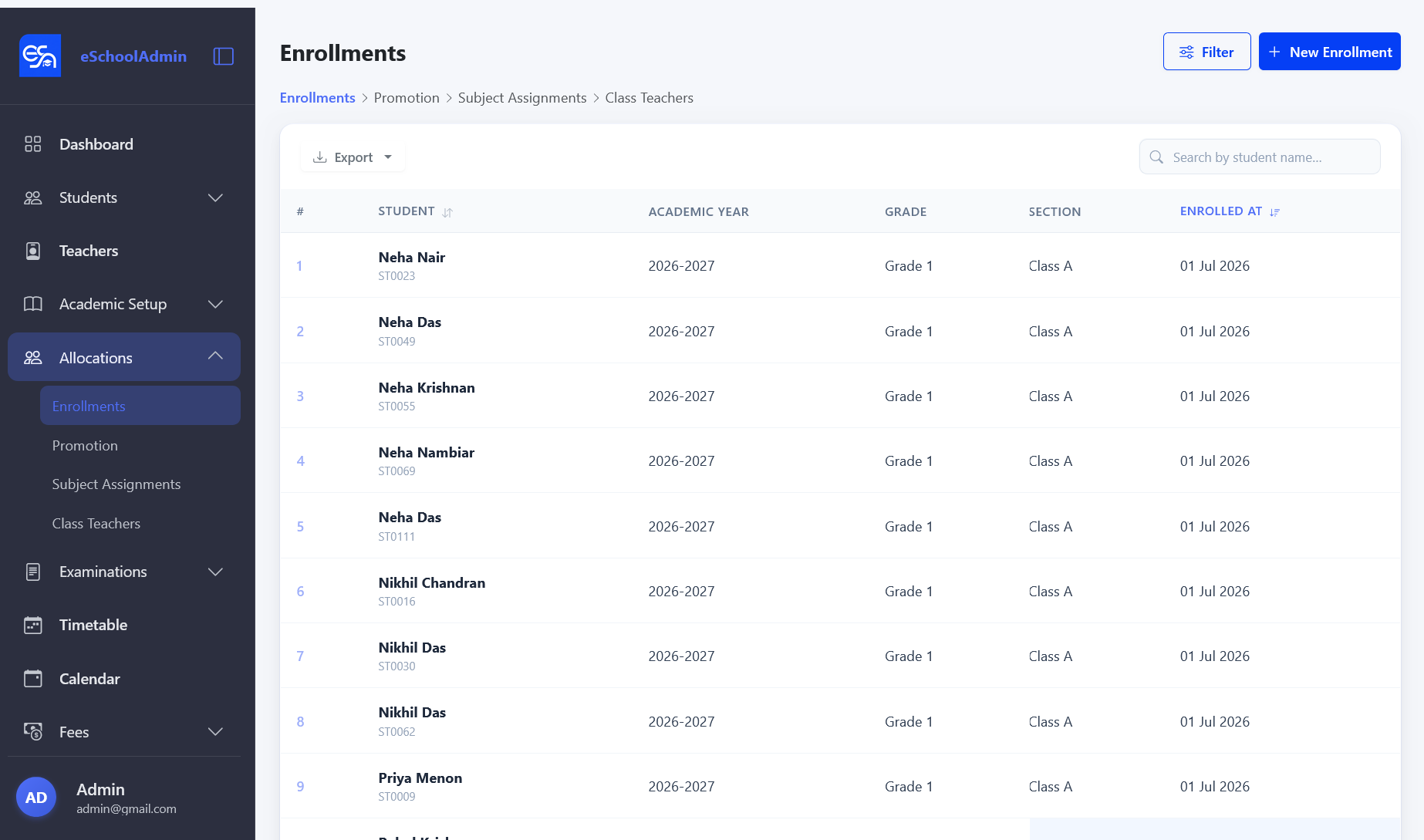This screenshot has width=1424, height=840.
Task: Click Class A in Nikhil Chandran row
Action: 1050,592
